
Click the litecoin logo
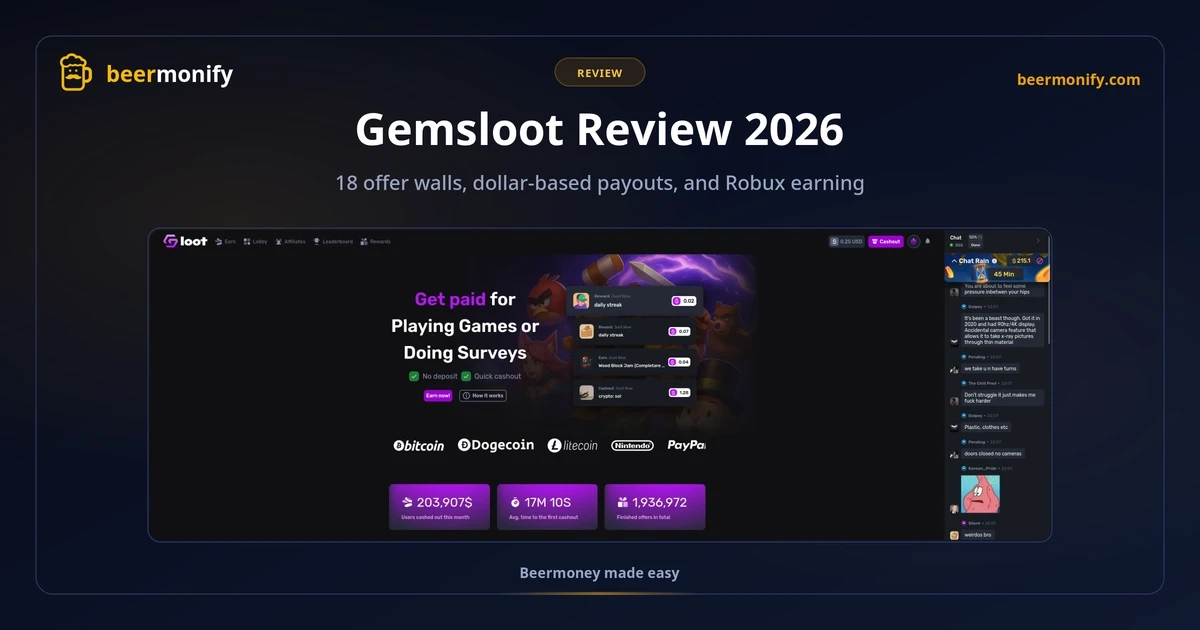pyautogui.click(x=572, y=445)
